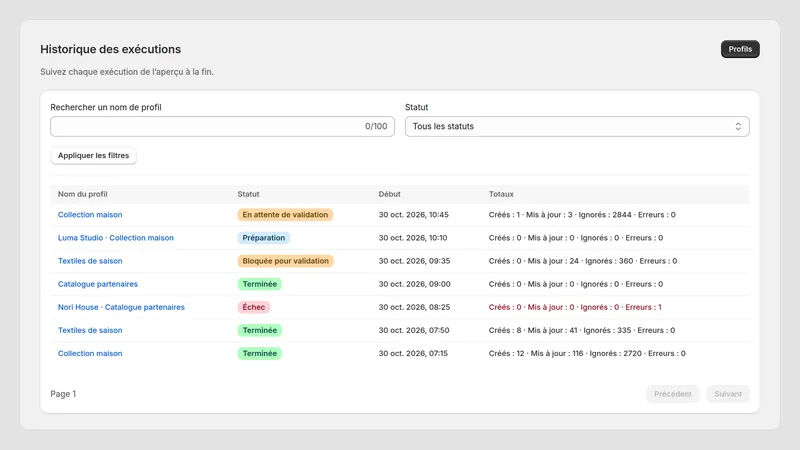Click the Page 1 indicator
The width and height of the screenshot is (800, 450).
[63, 394]
